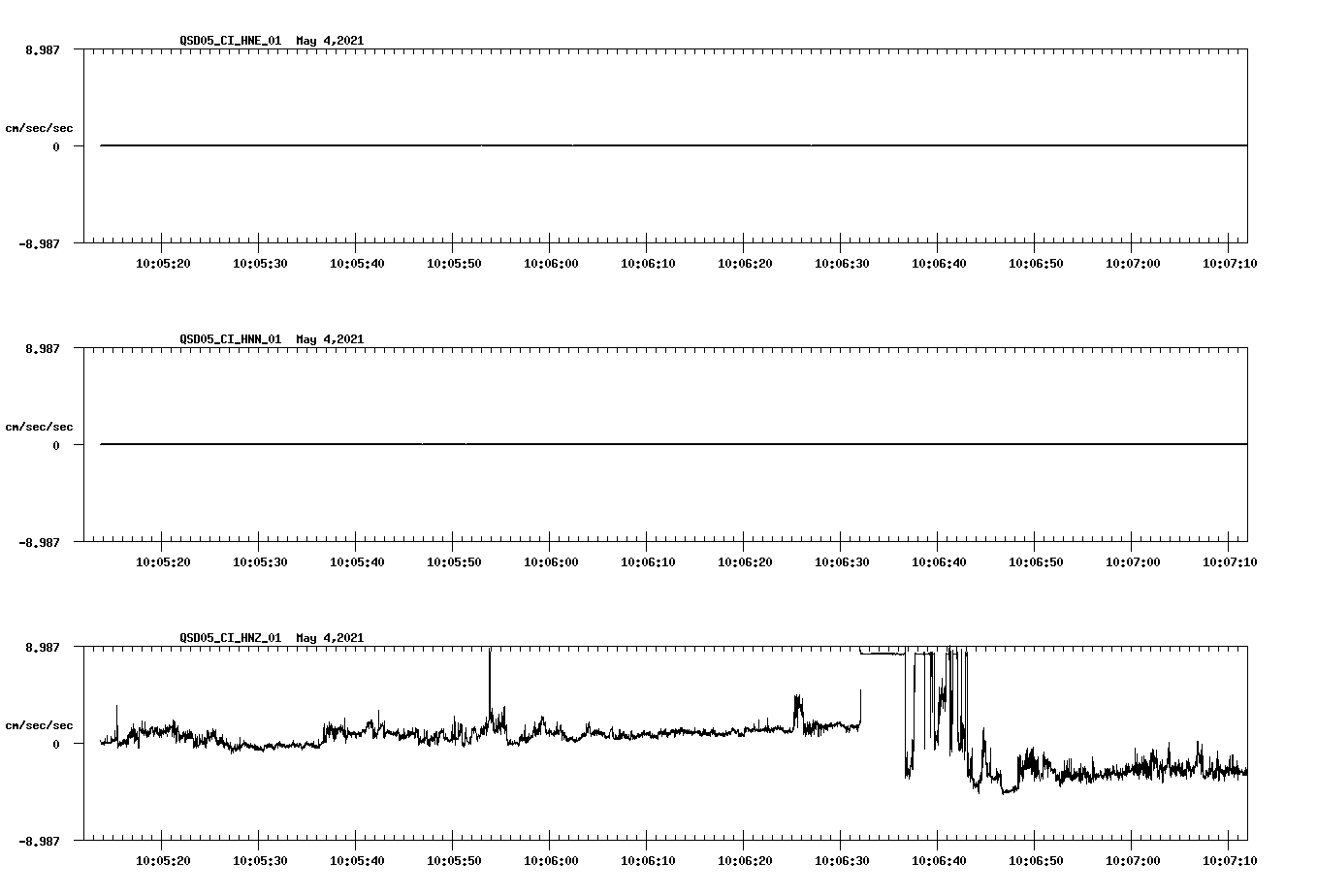Select the QSD05_CI_HNN_01 channel title
The width and height of the screenshot is (1317, 896).
coord(230,339)
